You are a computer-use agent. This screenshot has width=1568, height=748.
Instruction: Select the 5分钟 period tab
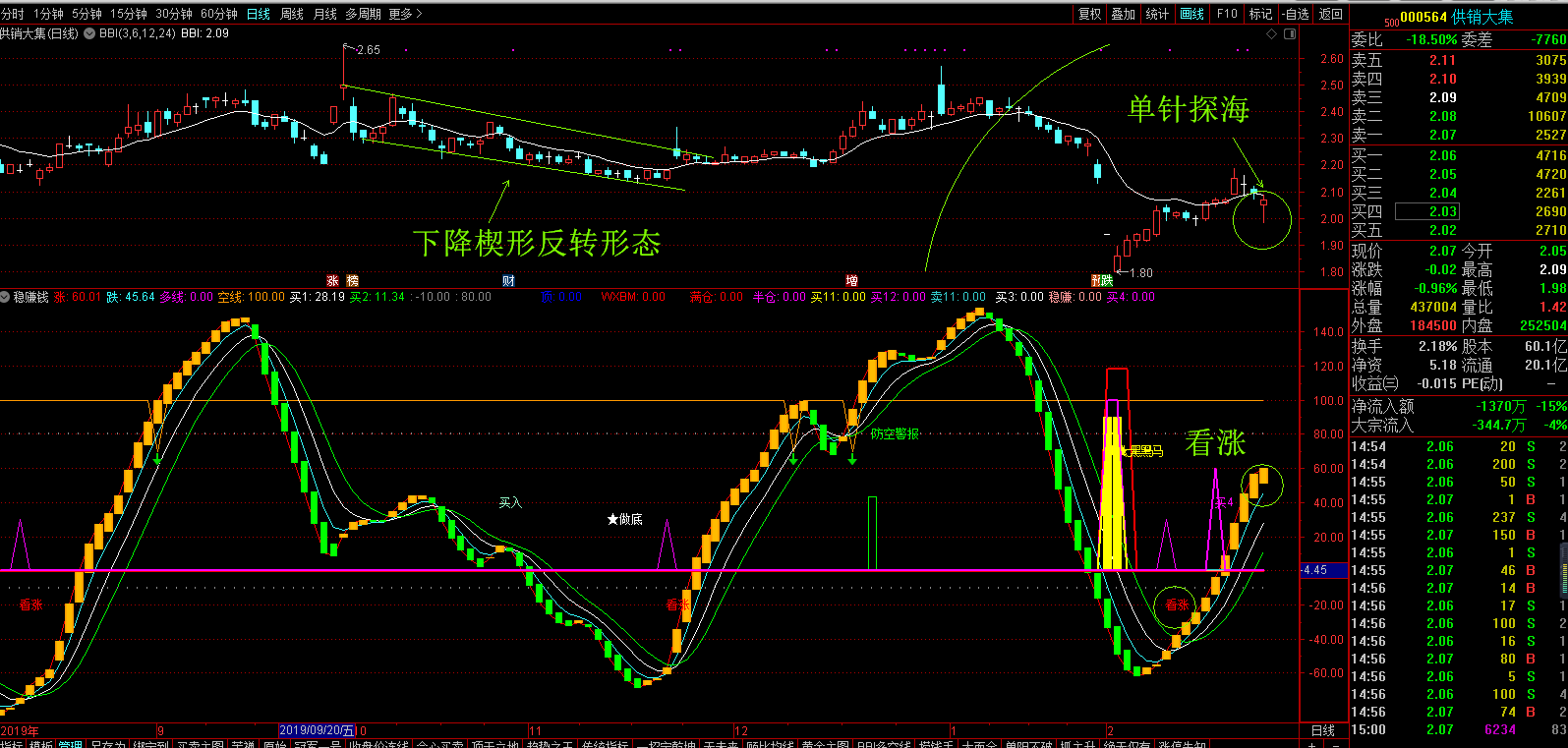tap(87, 14)
